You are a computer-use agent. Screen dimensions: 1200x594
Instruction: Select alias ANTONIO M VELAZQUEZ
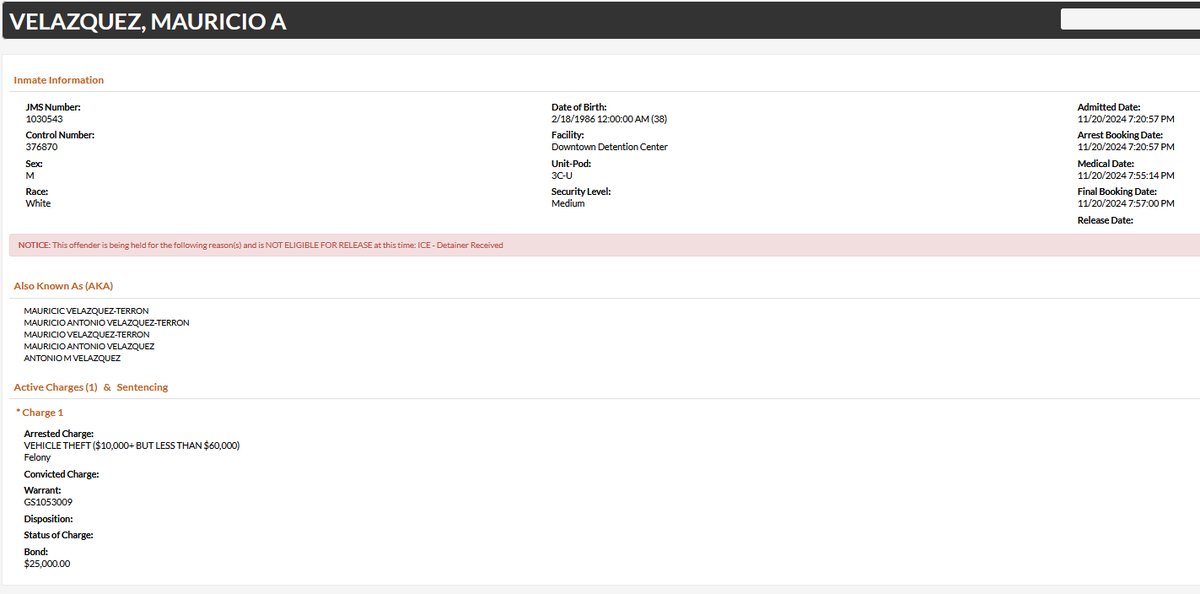[72, 358]
